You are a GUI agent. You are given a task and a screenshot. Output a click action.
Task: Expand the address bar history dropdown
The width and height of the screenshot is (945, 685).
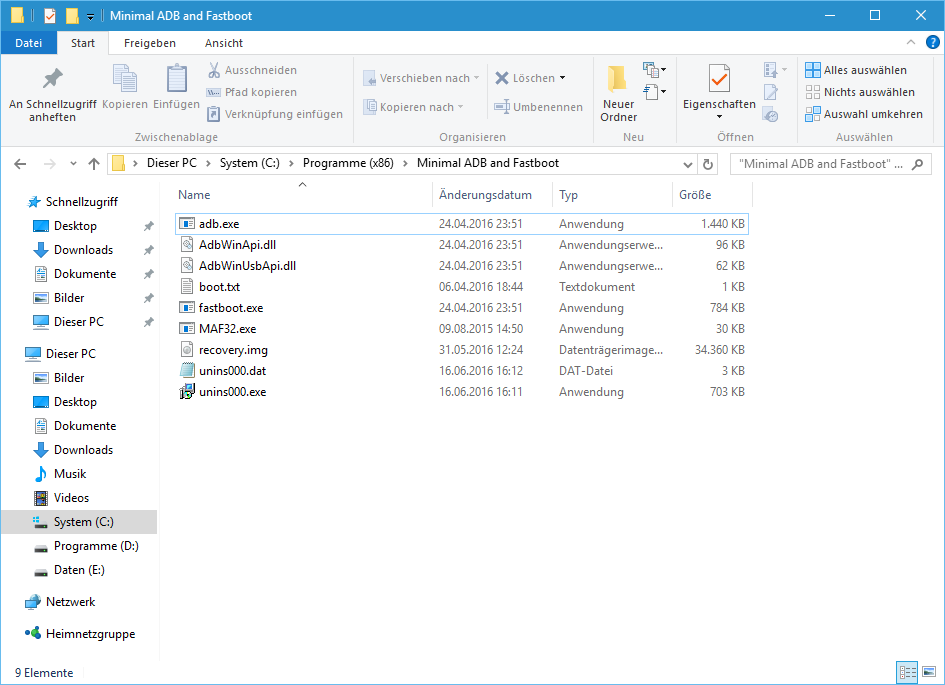point(688,164)
